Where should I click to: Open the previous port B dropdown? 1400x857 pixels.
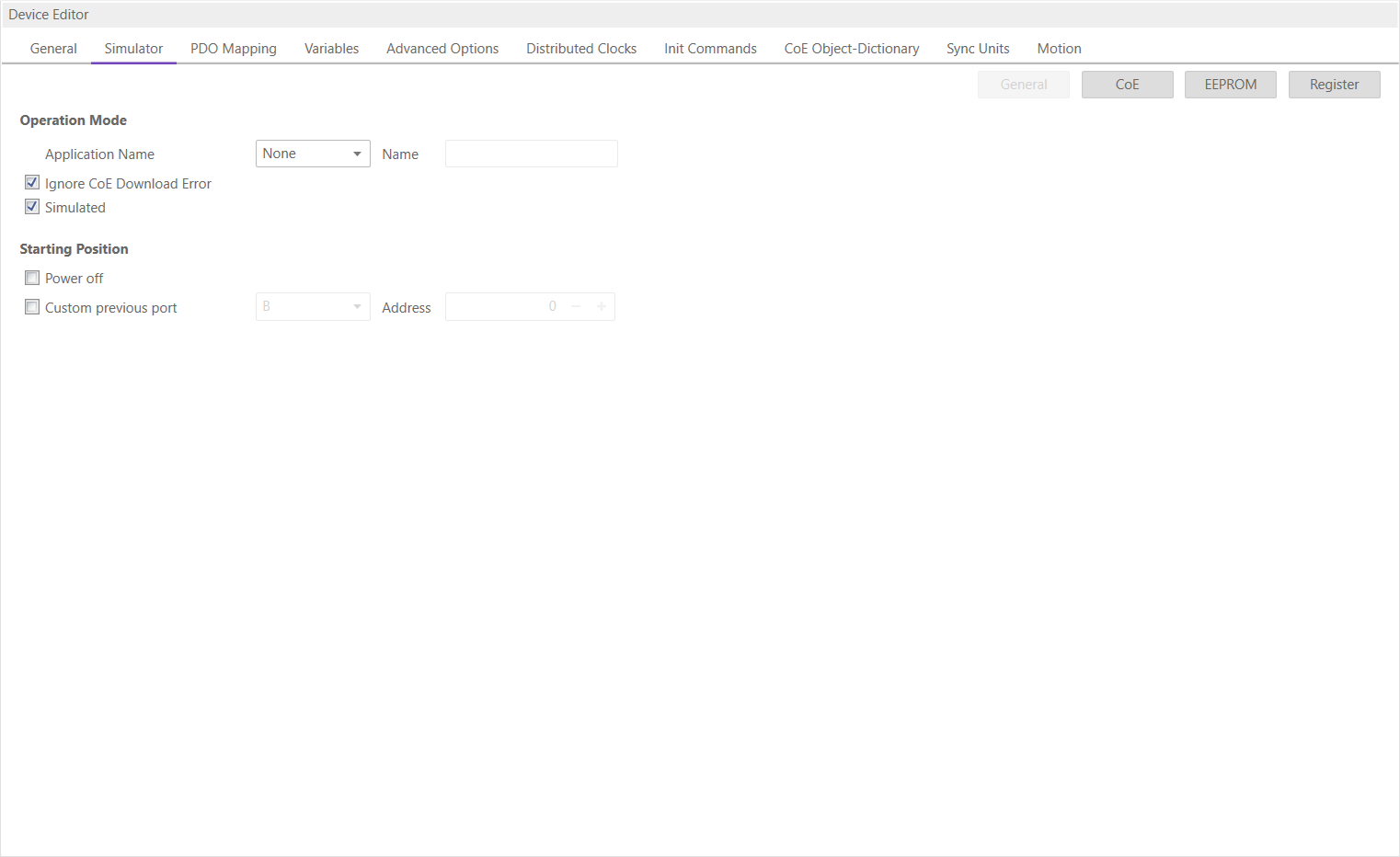pos(313,307)
